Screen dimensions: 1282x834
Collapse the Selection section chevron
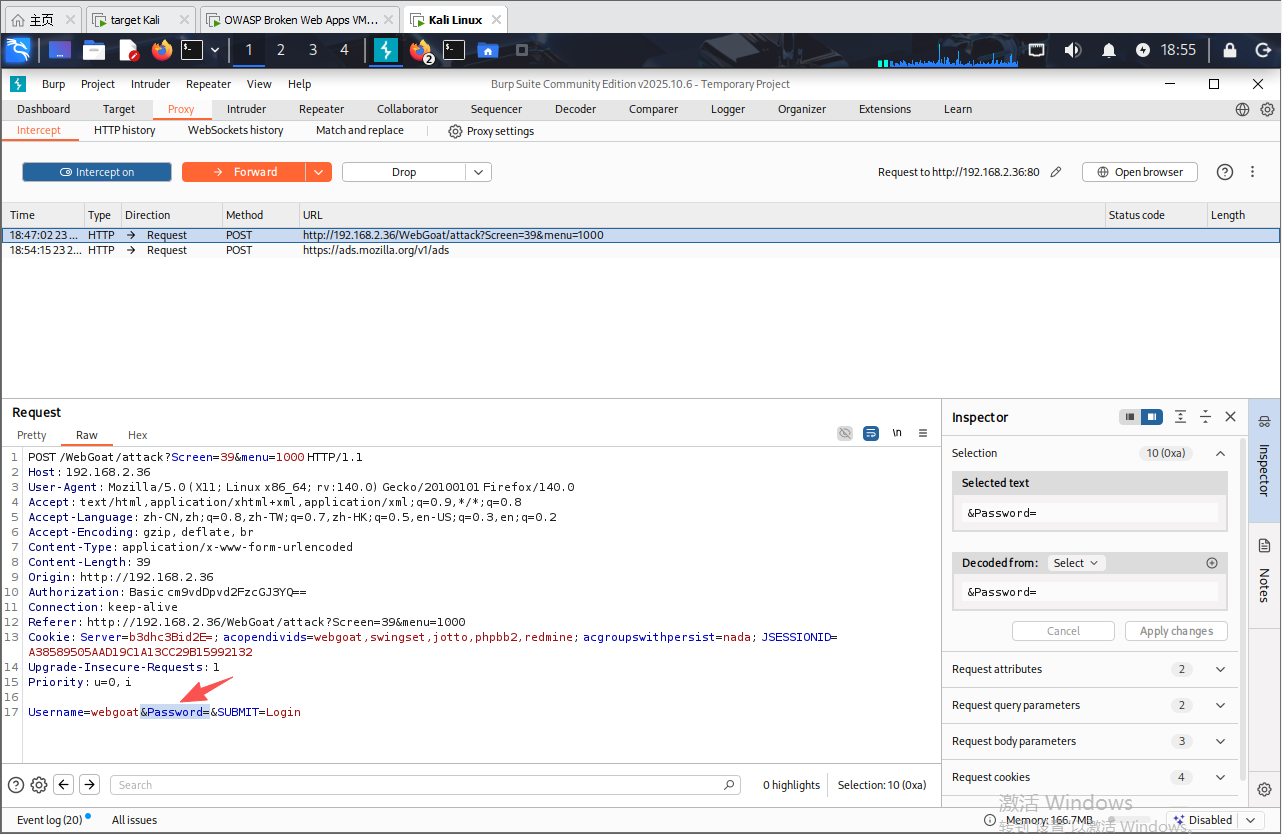coord(1220,453)
